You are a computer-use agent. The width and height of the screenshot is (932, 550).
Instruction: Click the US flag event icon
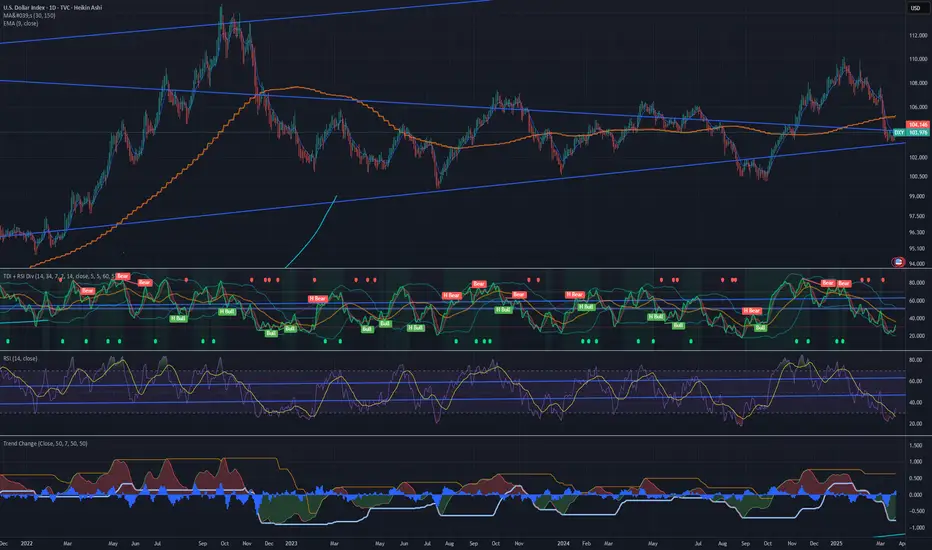click(x=898, y=262)
